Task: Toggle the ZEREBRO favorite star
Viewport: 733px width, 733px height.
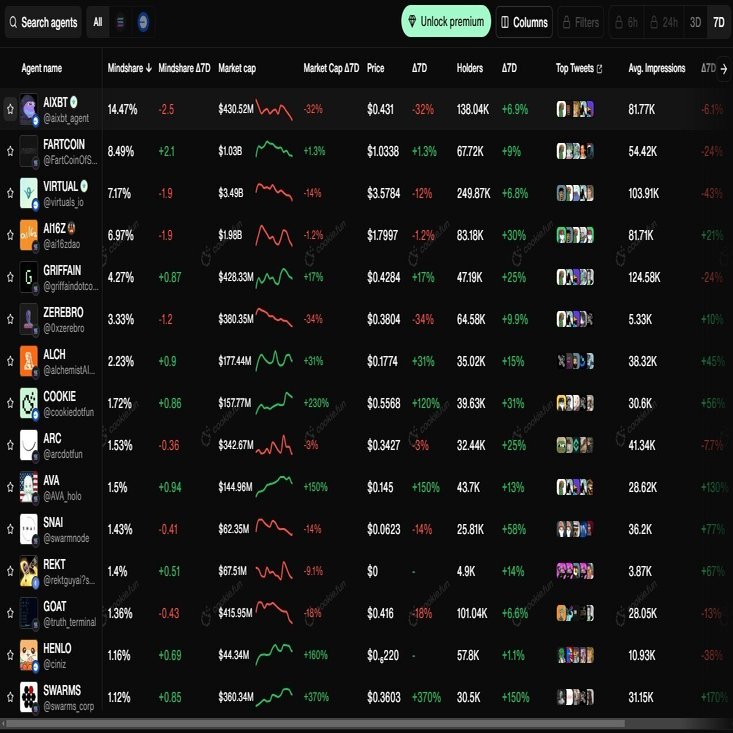Action: [x=10, y=319]
